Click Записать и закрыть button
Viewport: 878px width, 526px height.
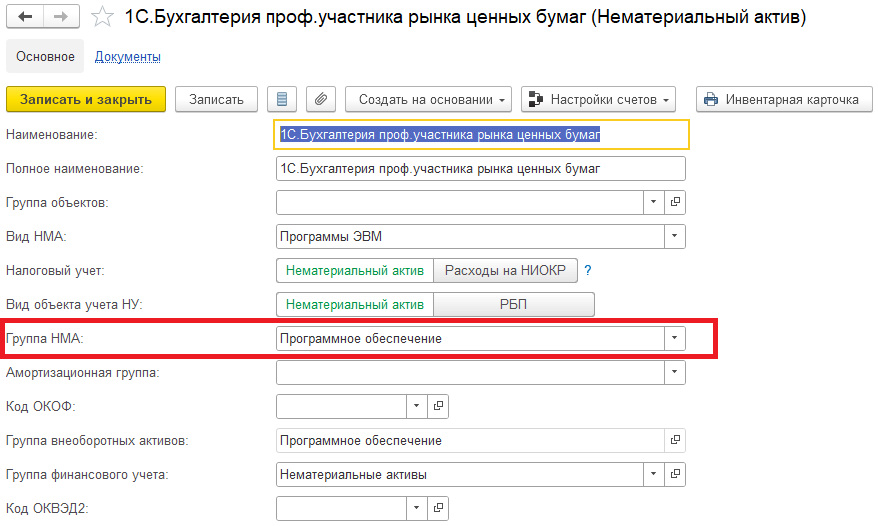tap(86, 99)
